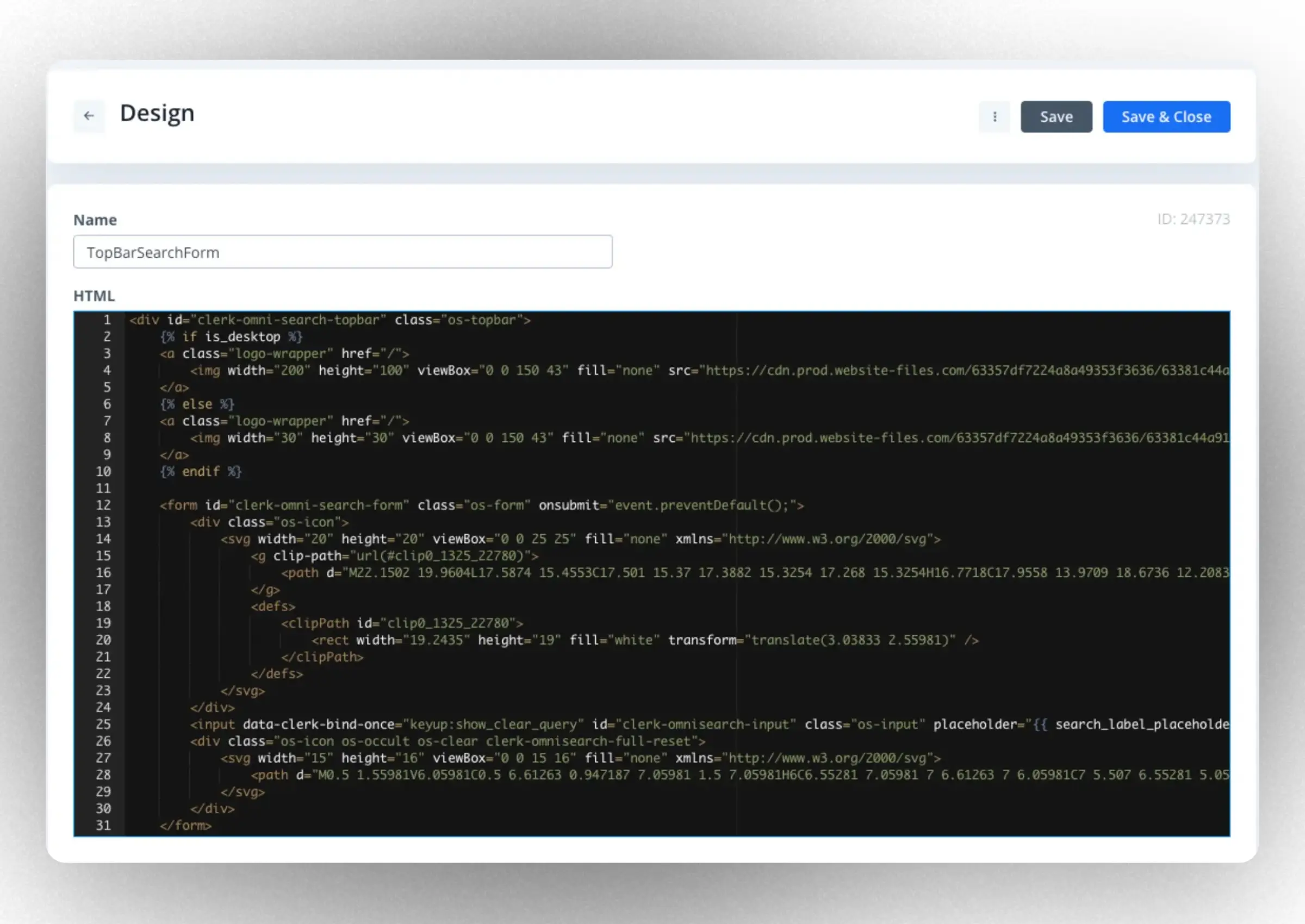The width and height of the screenshot is (1305, 924).
Task: Click line number 1 in the editor gutter
Action: pyautogui.click(x=107, y=320)
